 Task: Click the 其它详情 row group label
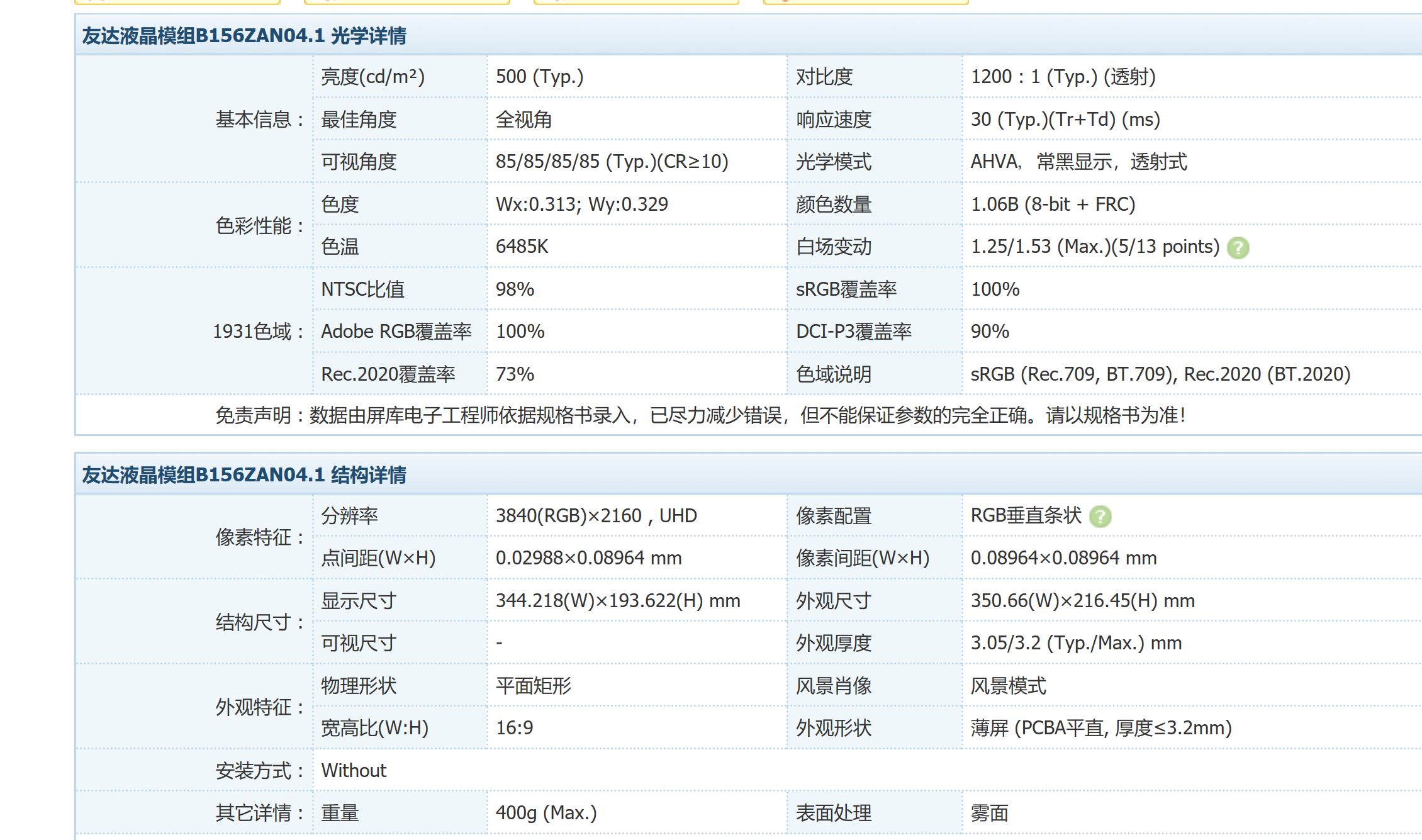260,813
